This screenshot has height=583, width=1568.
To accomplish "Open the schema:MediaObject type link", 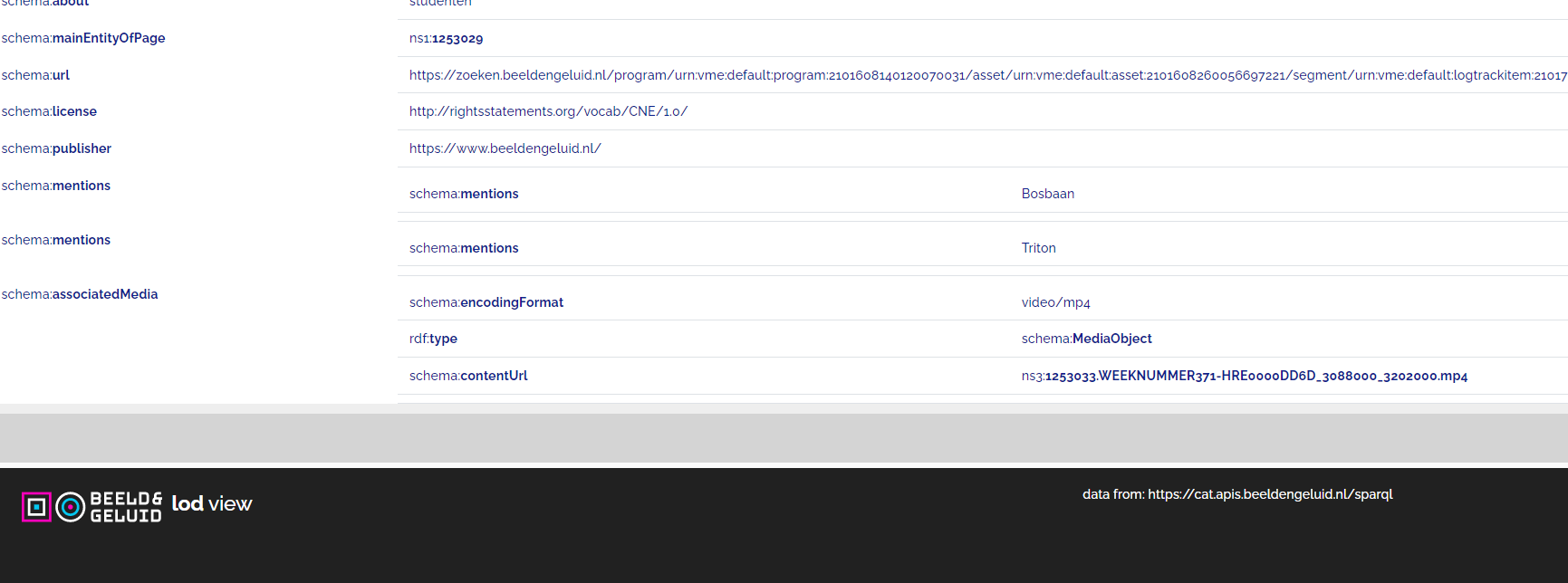I will coord(1087,339).
